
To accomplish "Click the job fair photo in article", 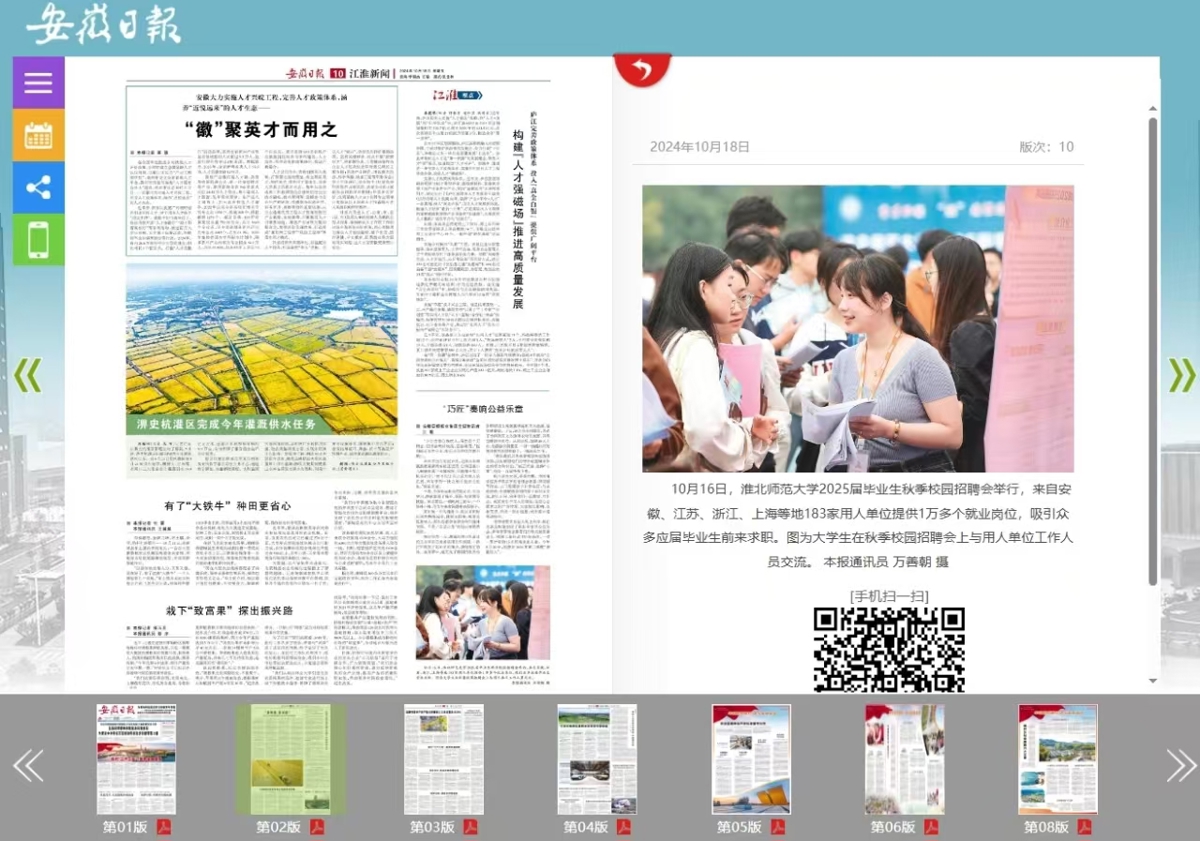I will 857,328.
